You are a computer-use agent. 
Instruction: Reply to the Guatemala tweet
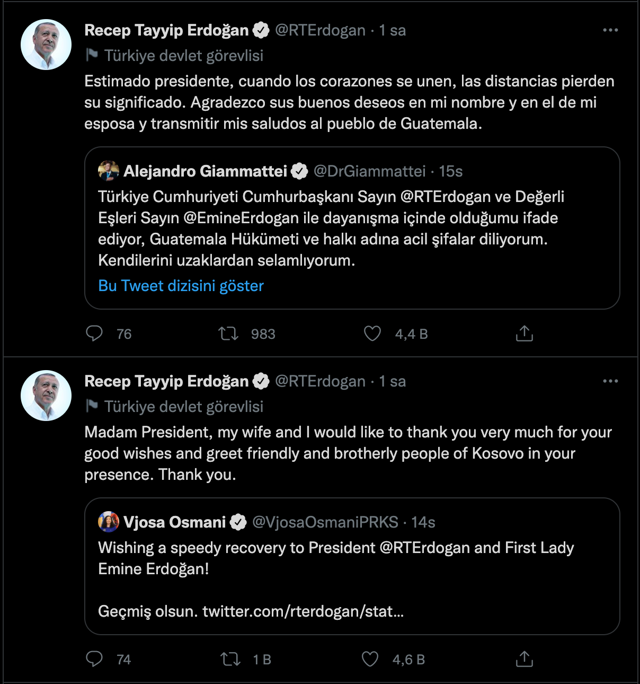point(95,333)
